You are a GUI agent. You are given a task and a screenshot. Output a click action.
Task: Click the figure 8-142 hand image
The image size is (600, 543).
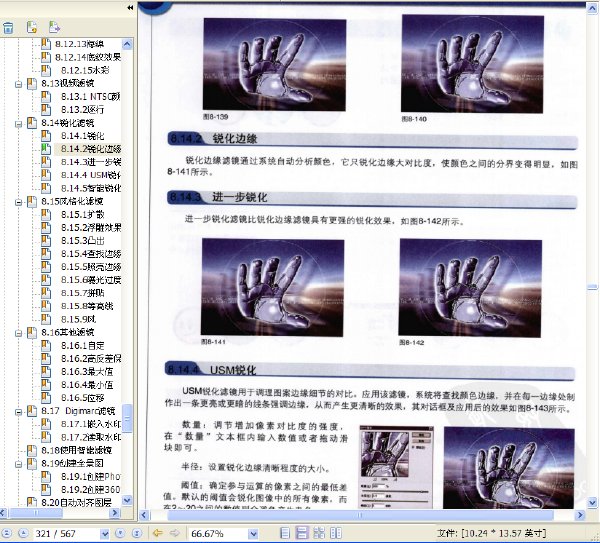pyautogui.click(x=470, y=288)
